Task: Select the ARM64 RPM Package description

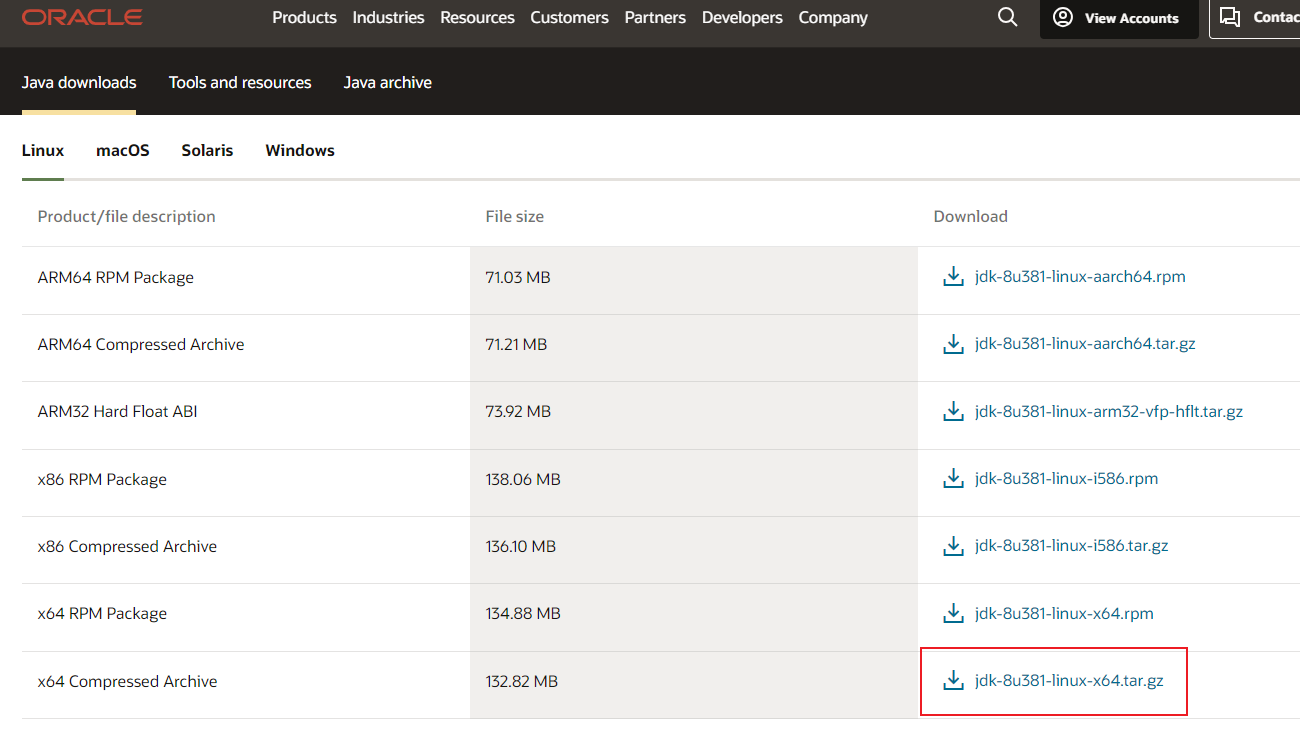Action: coord(116,277)
